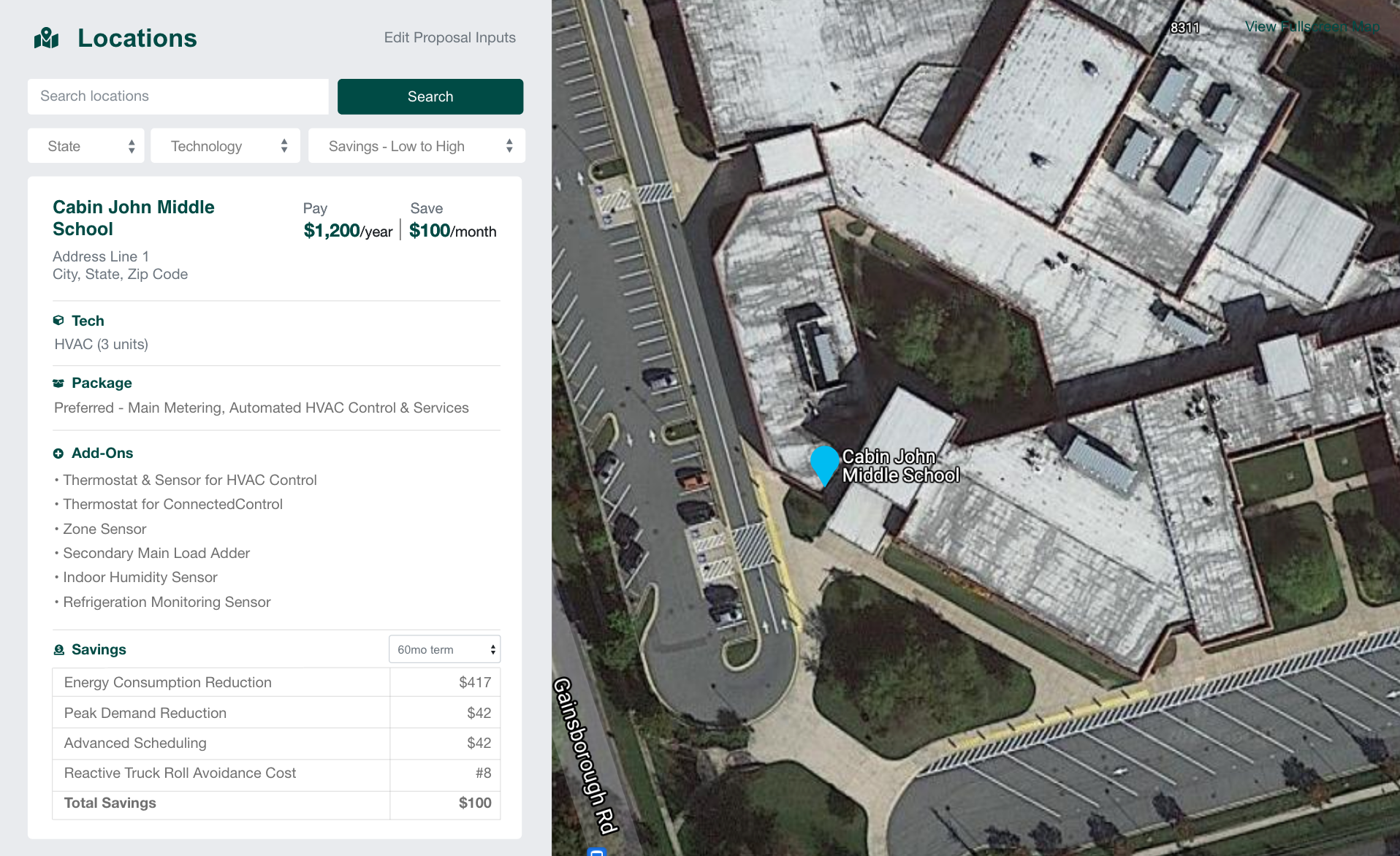
Task: Click the green Search button
Action: (x=430, y=96)
